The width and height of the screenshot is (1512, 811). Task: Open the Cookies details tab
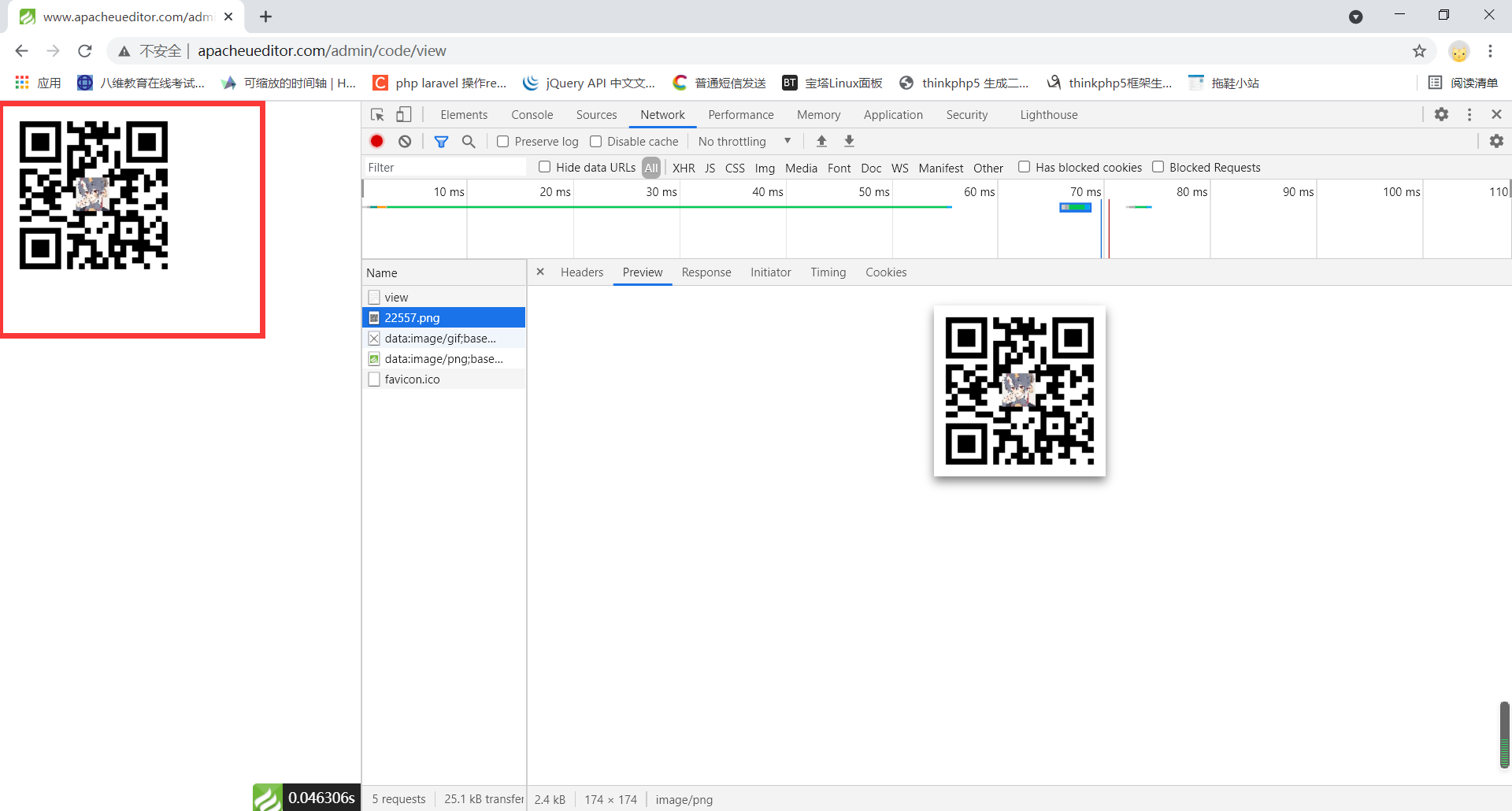tap(886, 272)
